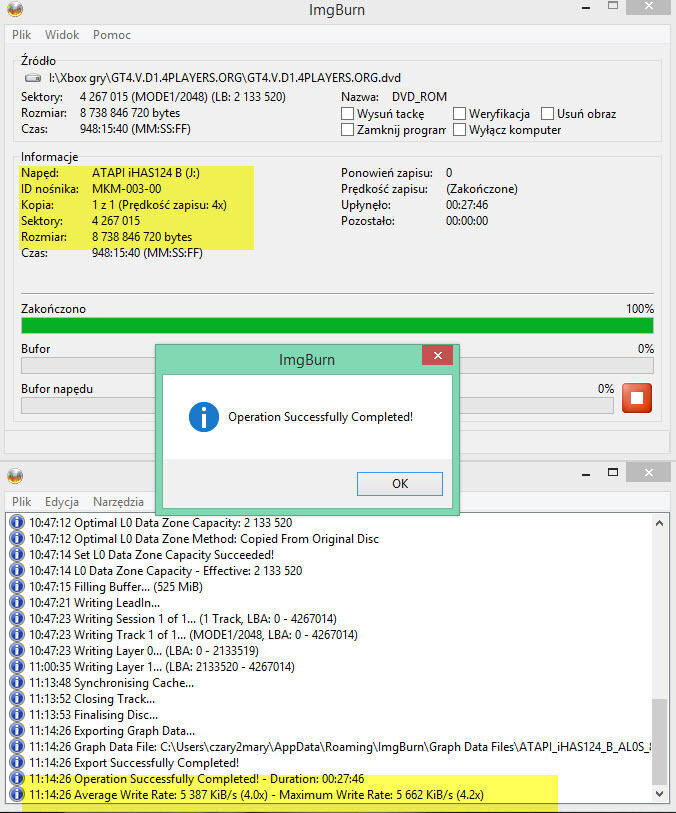Click the ImgBurn flame icon in main title bar
The height and width of the screenshot is (813, 676).
pyautogui.click(x=15, y=8)
